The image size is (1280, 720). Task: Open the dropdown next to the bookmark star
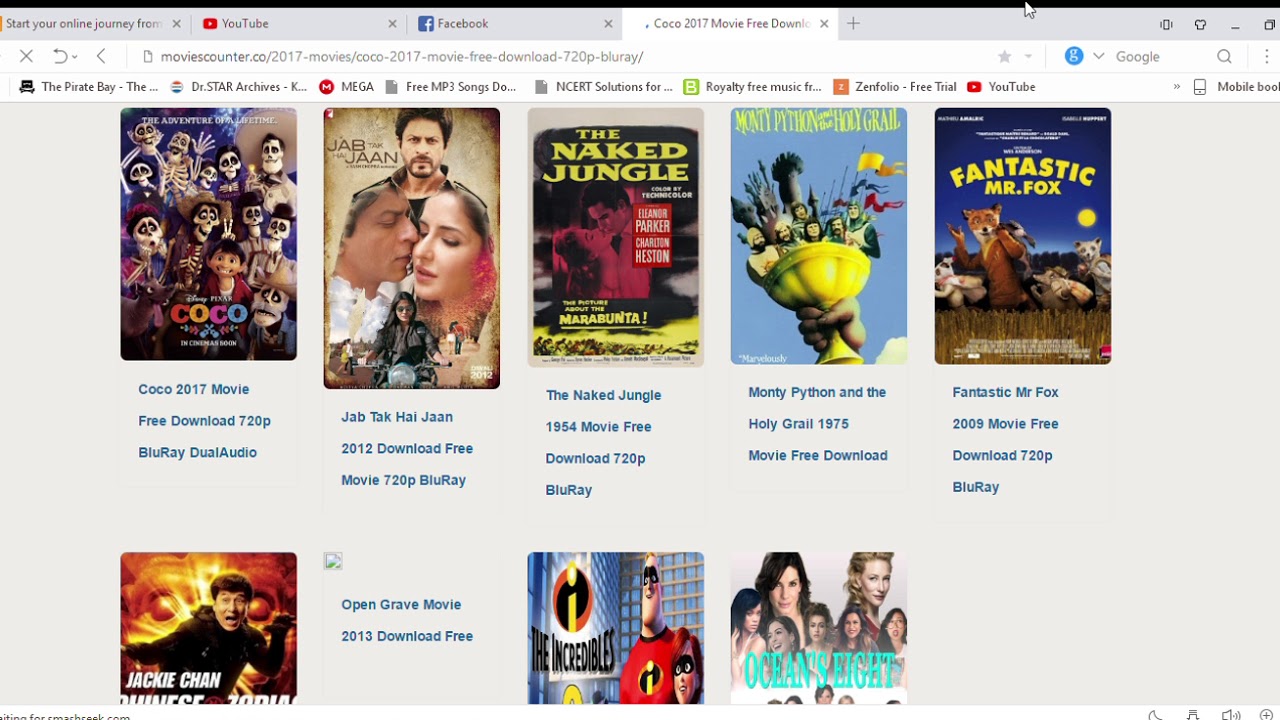[1028, 57]
